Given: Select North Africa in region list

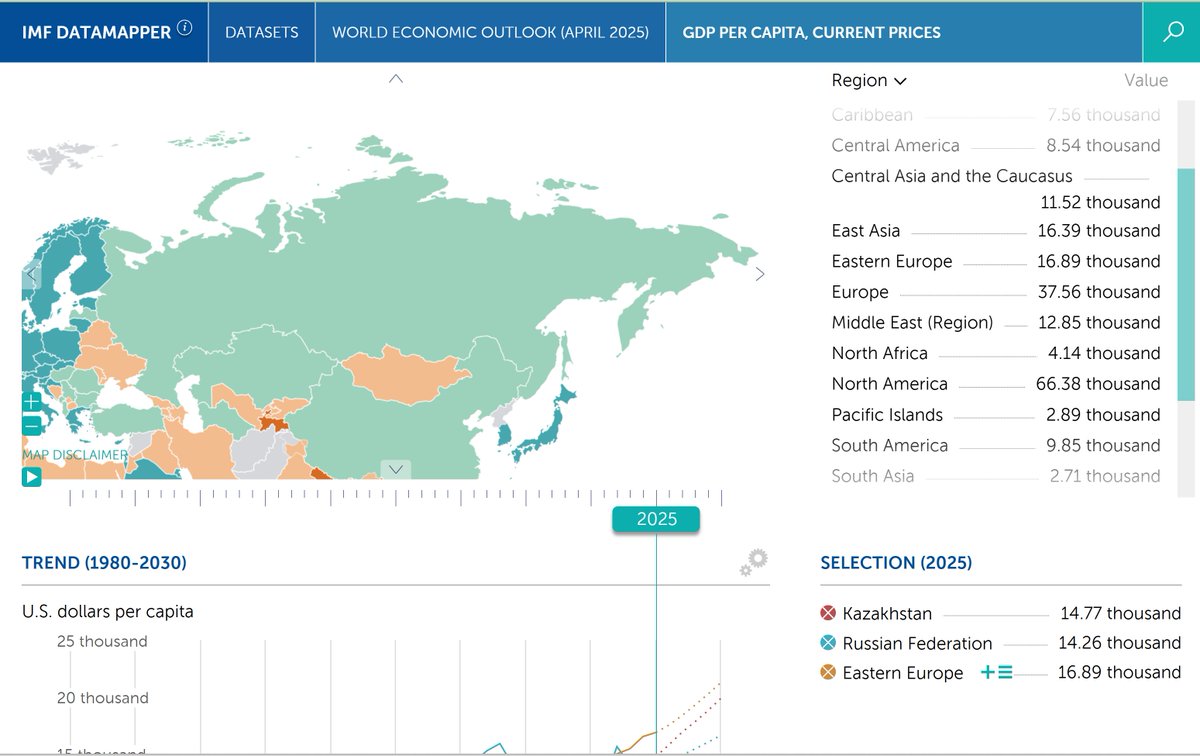Looking at the screenshot, I should point(996,353).
